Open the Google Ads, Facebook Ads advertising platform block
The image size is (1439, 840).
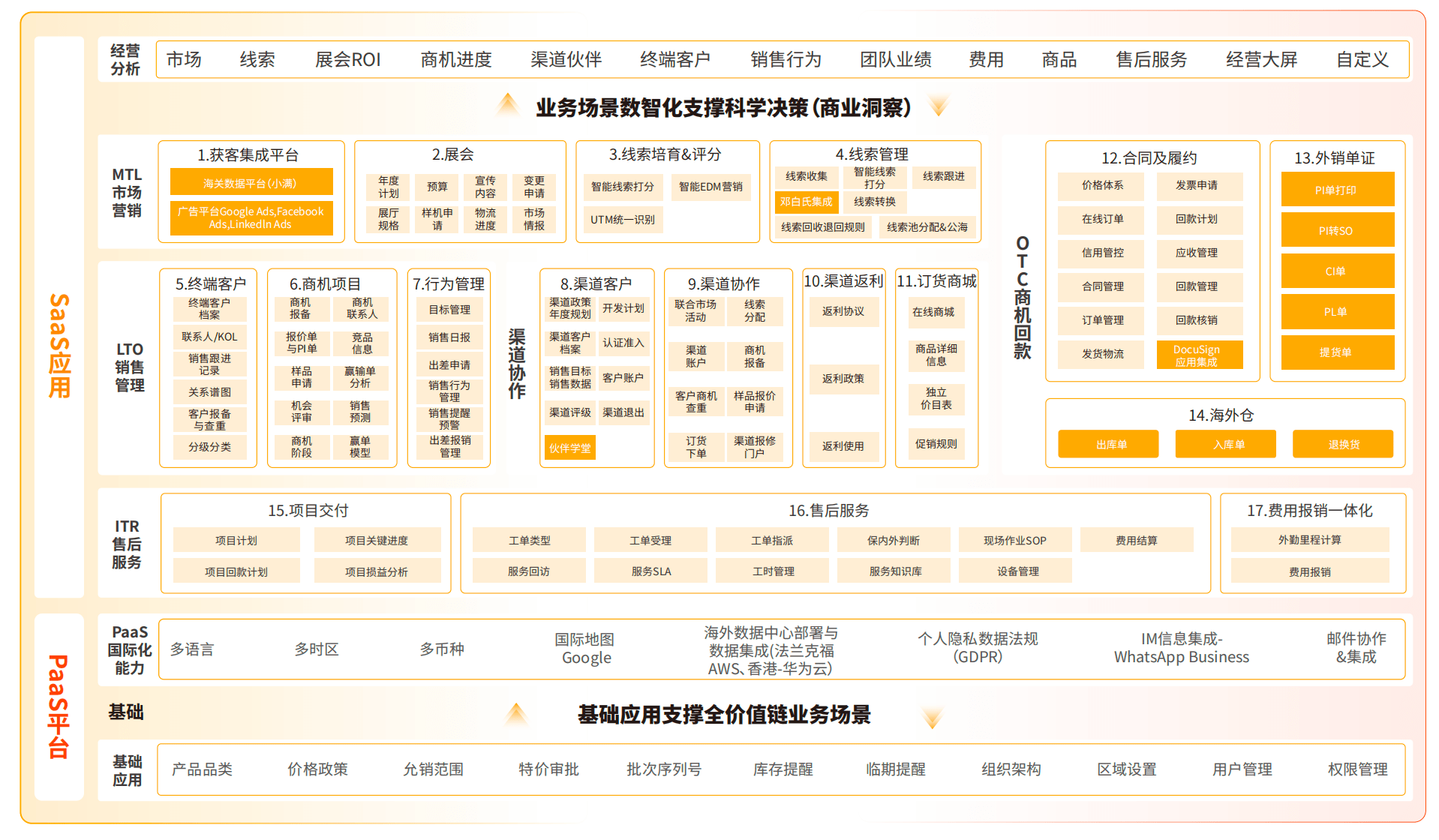point(251,217)
